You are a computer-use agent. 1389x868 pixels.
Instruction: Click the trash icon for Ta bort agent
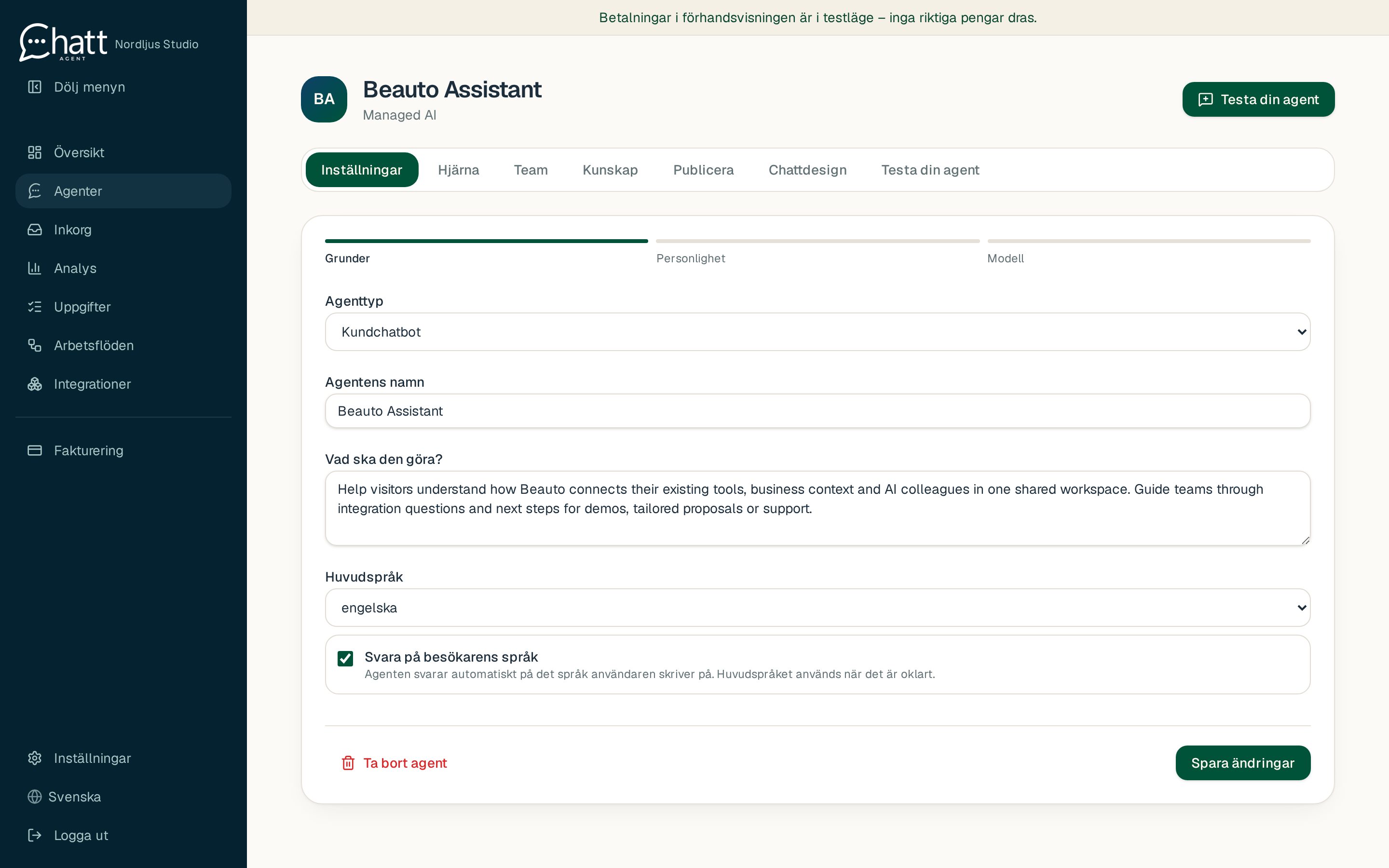pyautogui.click(x=348, y=763)
